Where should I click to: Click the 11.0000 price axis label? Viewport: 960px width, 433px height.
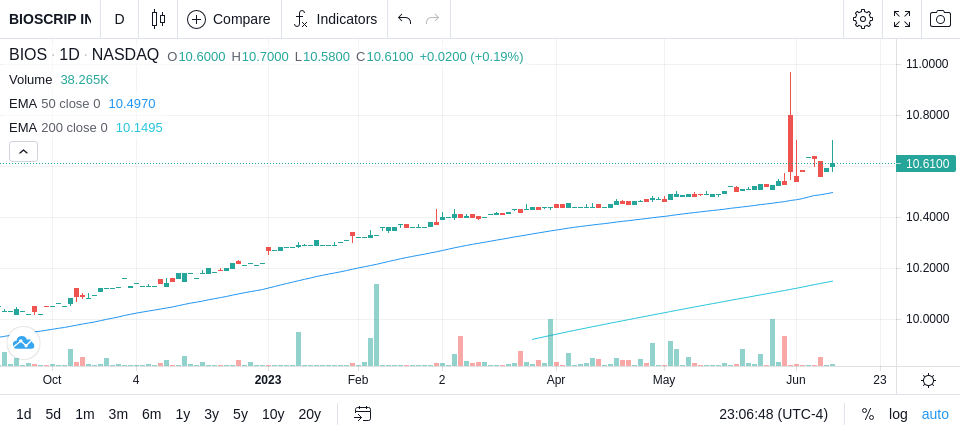[x=928, y=64]
